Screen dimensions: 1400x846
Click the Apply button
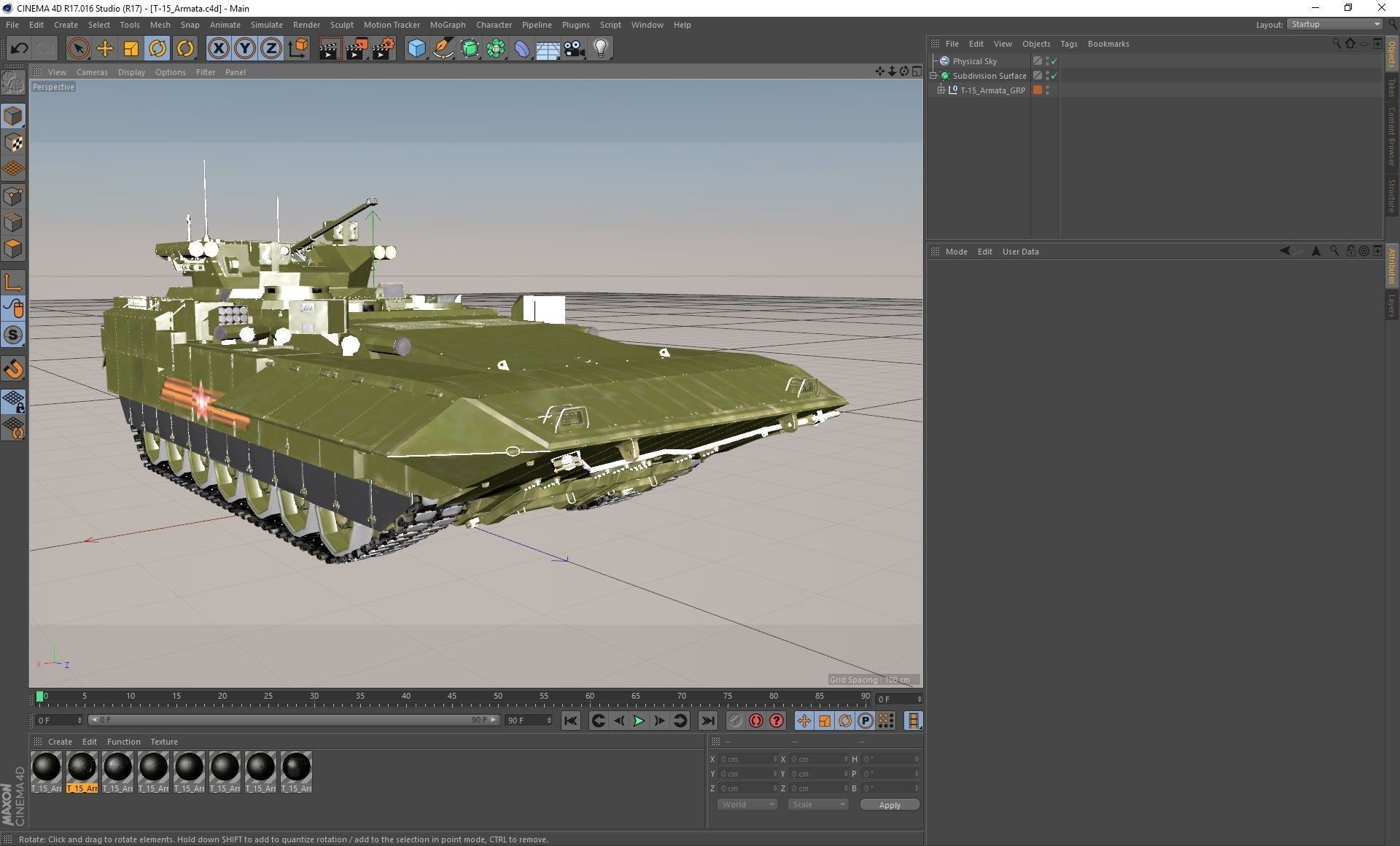[890, 805]
